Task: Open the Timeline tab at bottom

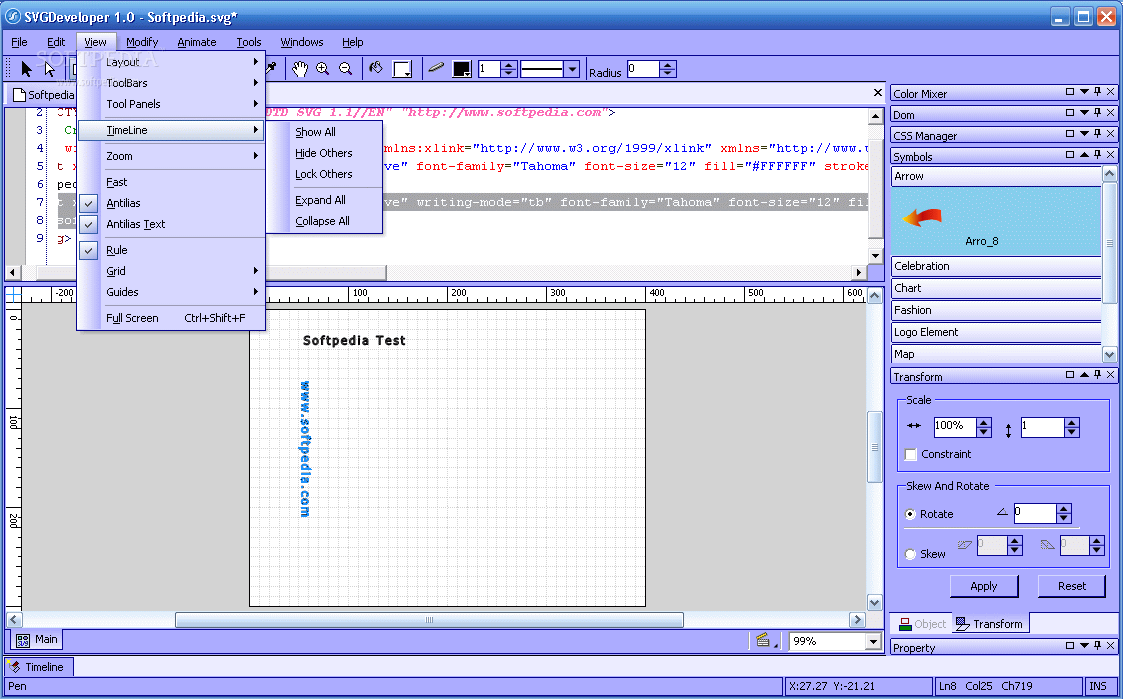Action: coord(38,667)
